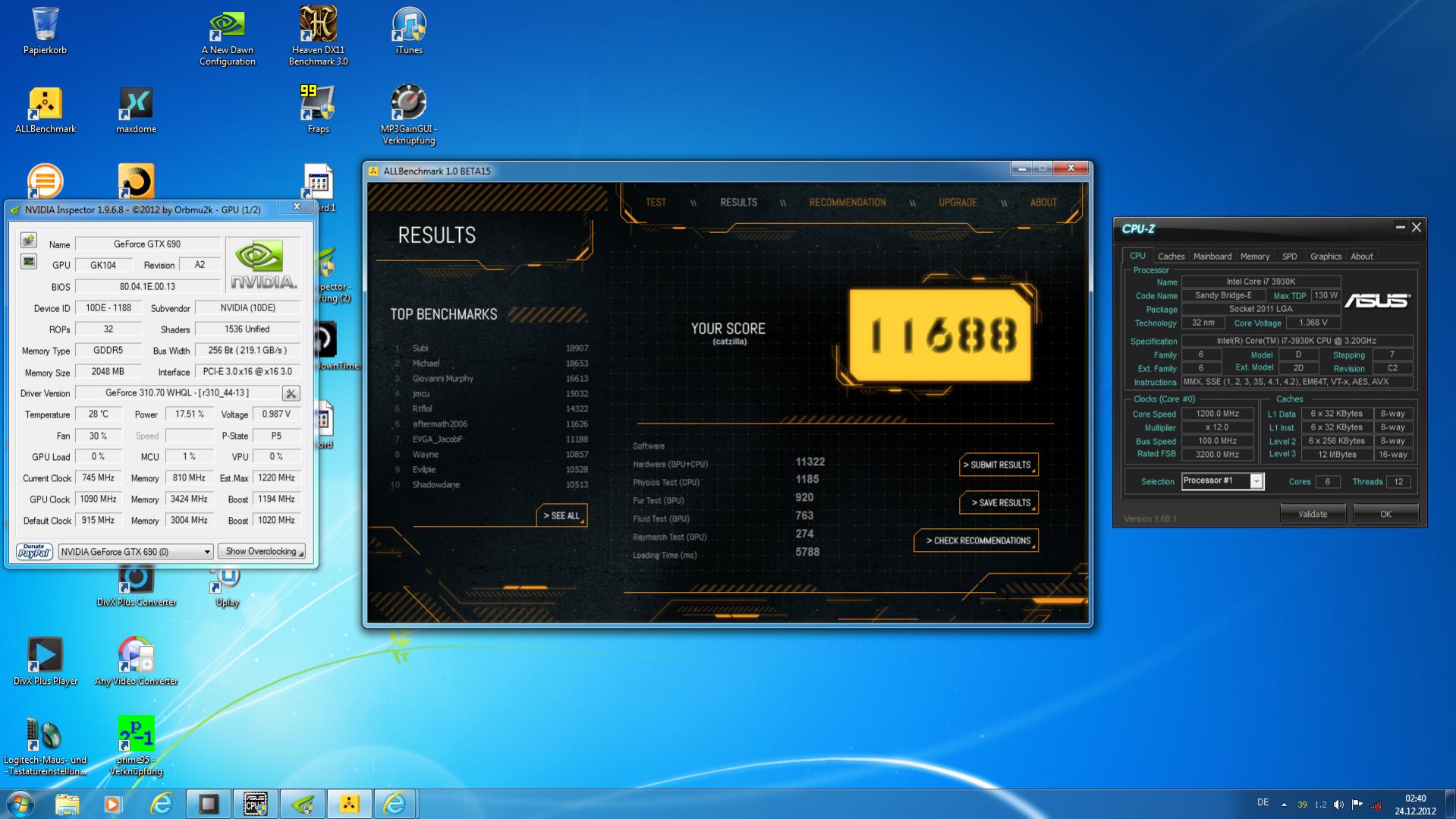Switch to the UPGRADE tab

(958, 203)
